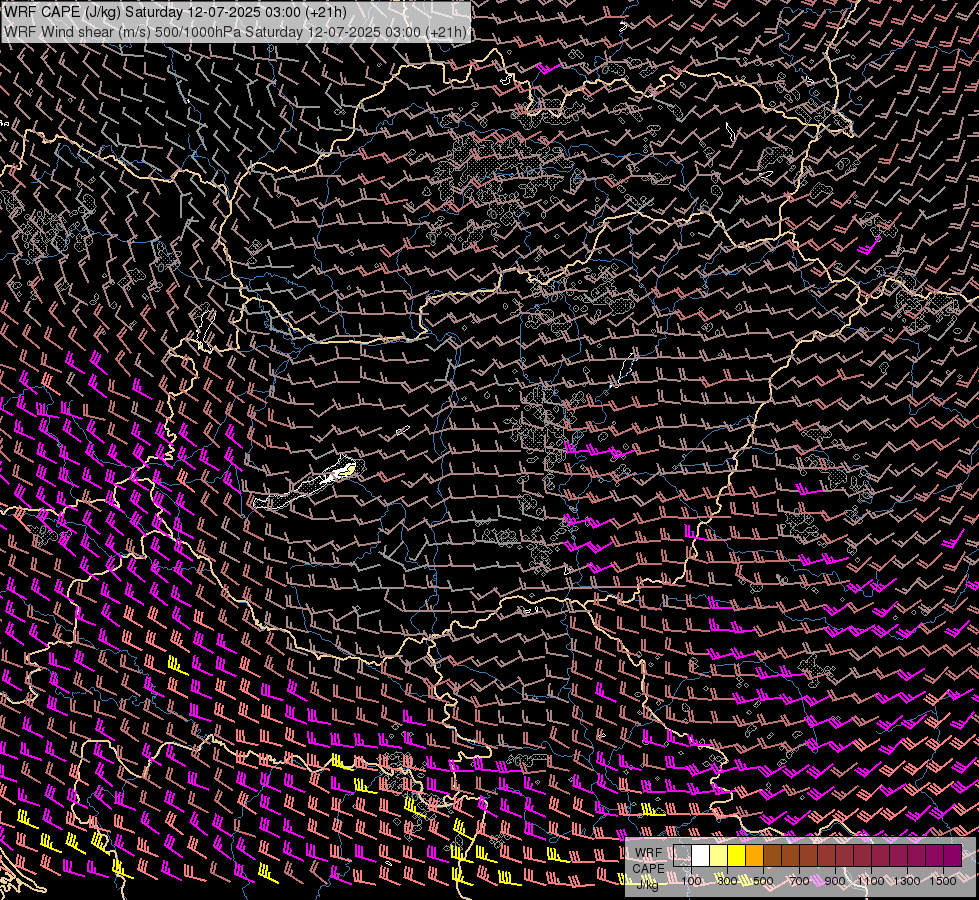
Task: Click the legend value '900'
Action: click(835, 881)
